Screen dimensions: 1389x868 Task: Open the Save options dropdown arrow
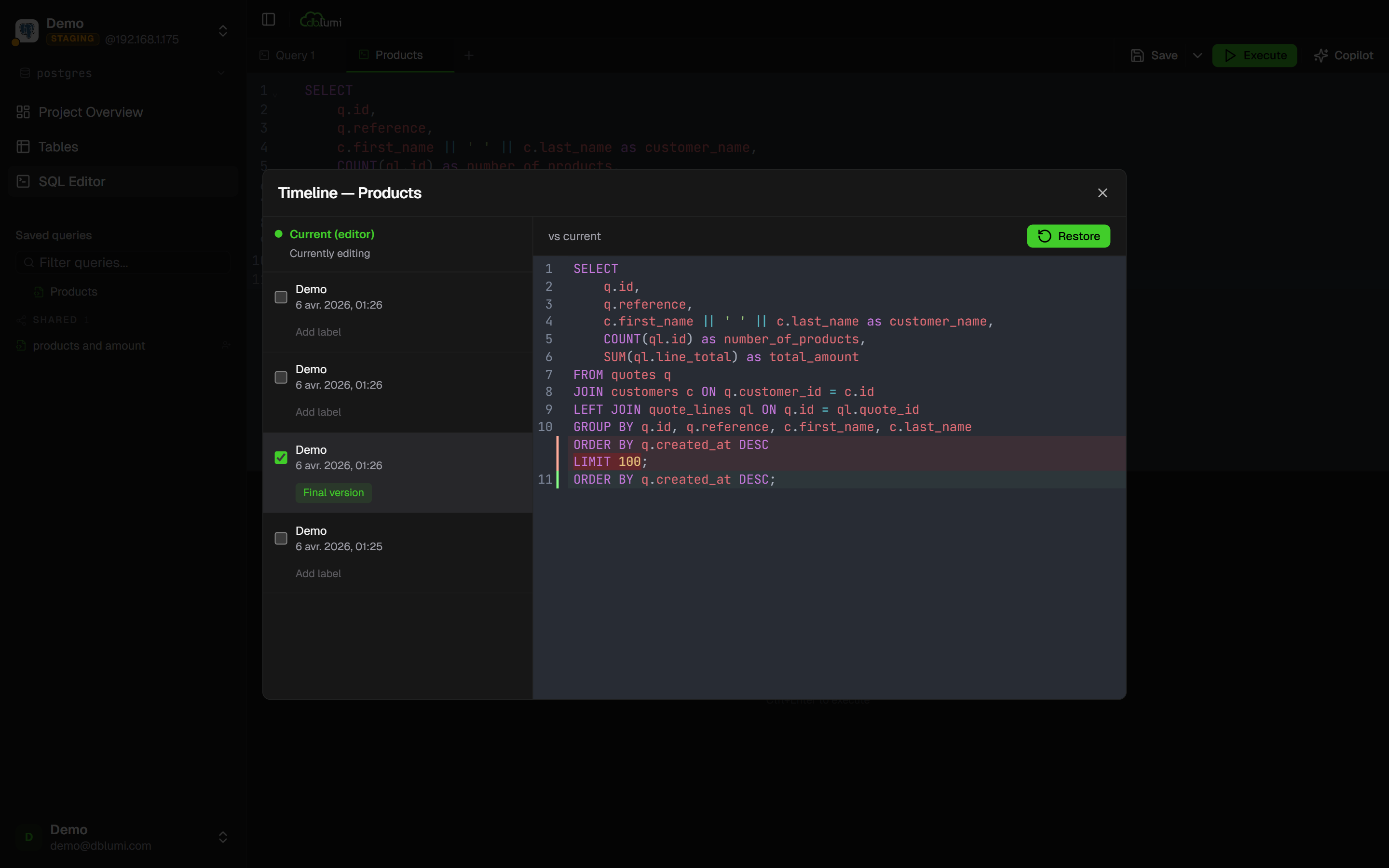coord(1198,55)
